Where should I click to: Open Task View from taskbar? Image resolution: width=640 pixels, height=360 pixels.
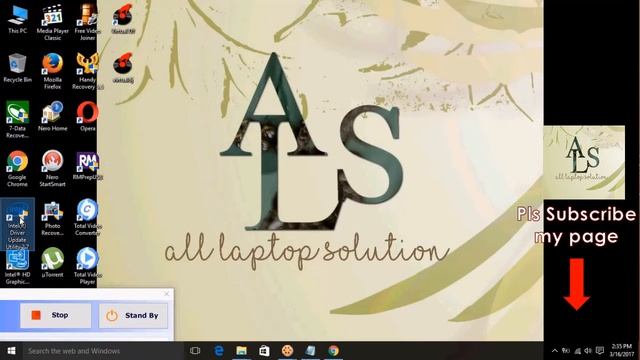click(195, 351)
